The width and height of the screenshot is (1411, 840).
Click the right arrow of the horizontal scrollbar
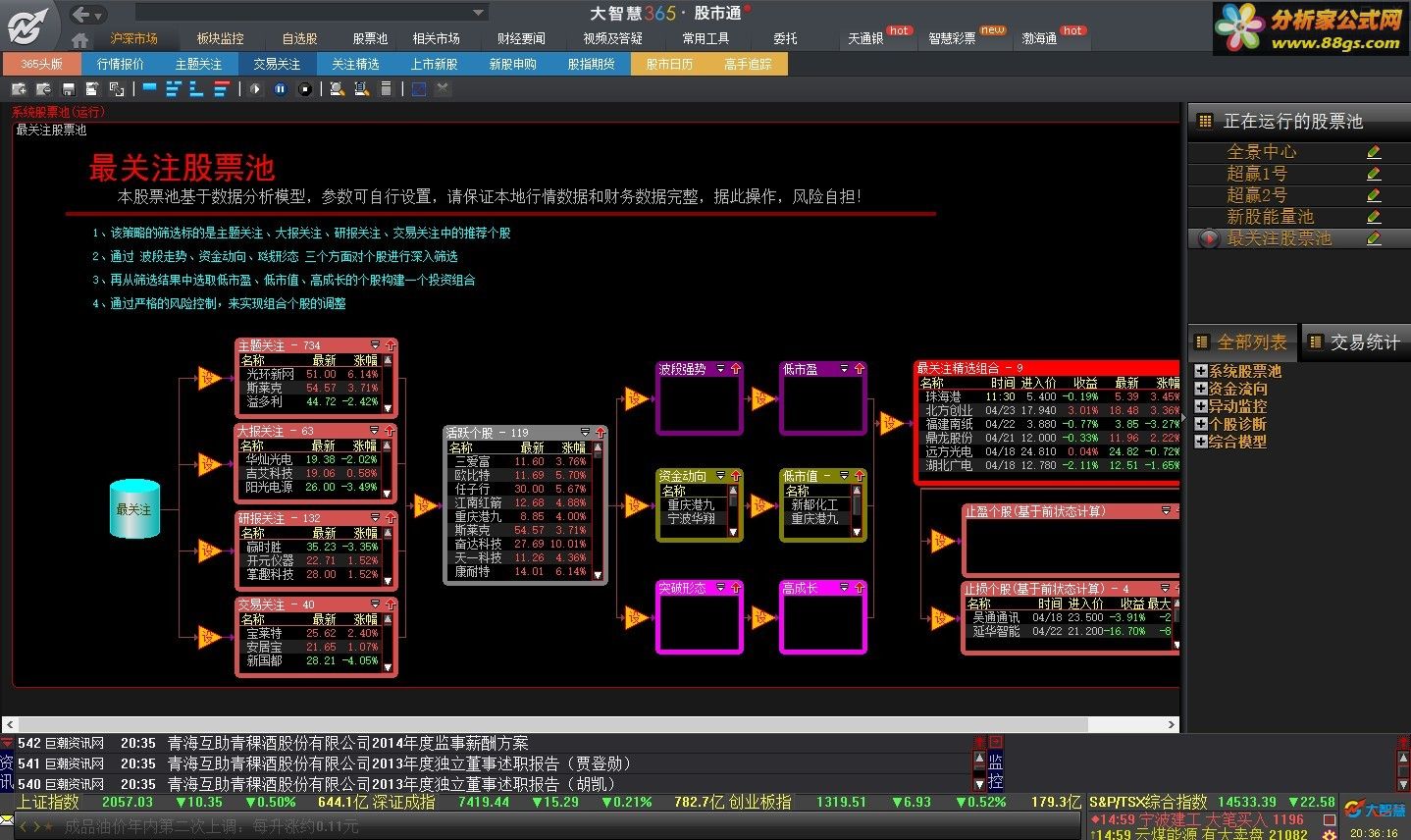1172,724
